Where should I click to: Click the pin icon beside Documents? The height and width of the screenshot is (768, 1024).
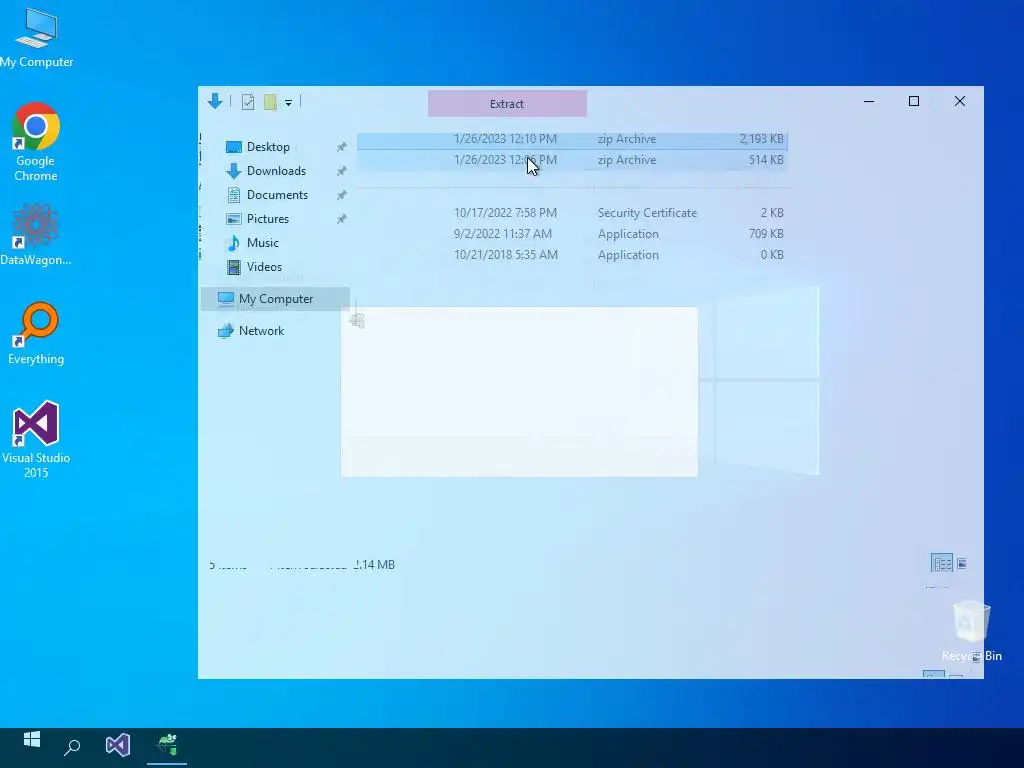(x=341, y=195)
